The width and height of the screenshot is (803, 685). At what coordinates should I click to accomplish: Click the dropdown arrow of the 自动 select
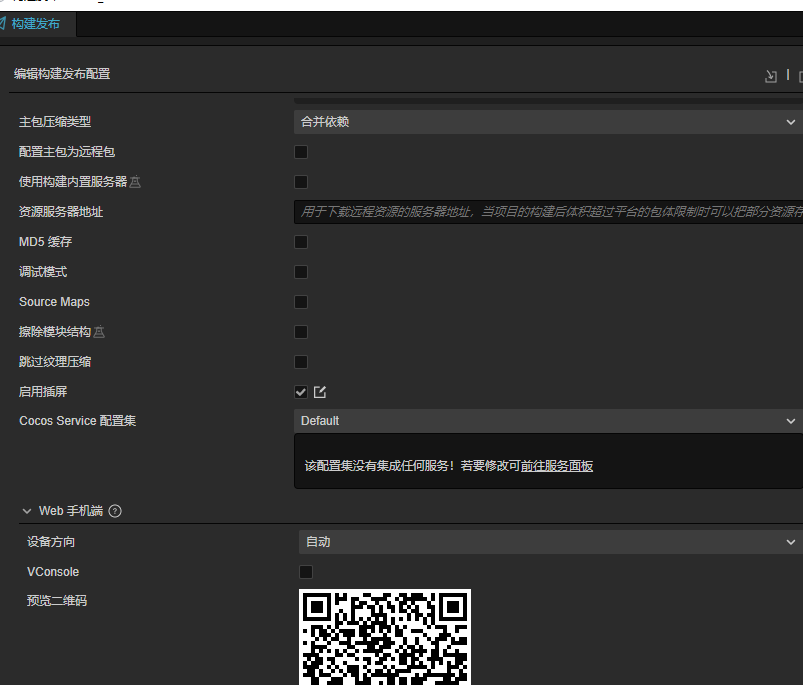791,542
